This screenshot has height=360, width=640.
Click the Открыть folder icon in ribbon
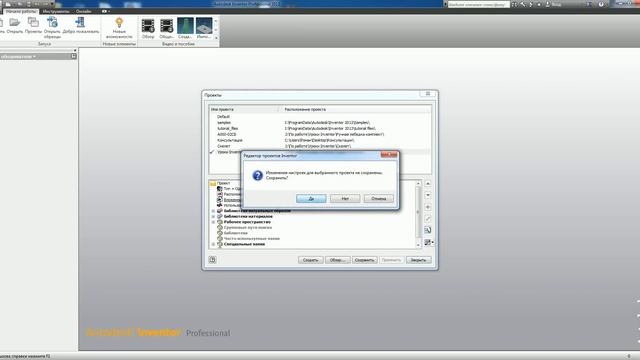pyautogui.click(x=15, y=22)
